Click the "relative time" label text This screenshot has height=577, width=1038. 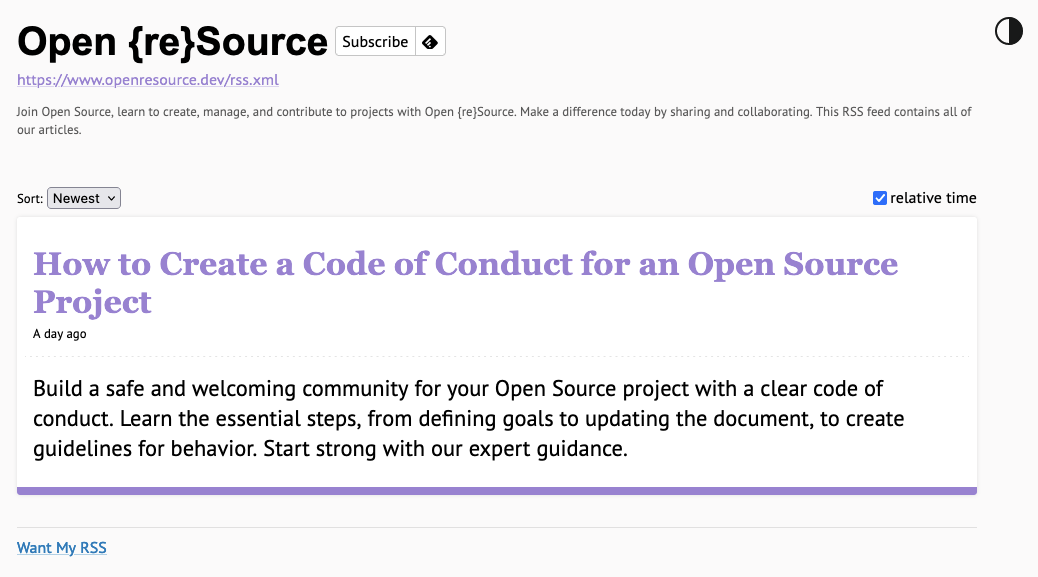pos(933,198)
